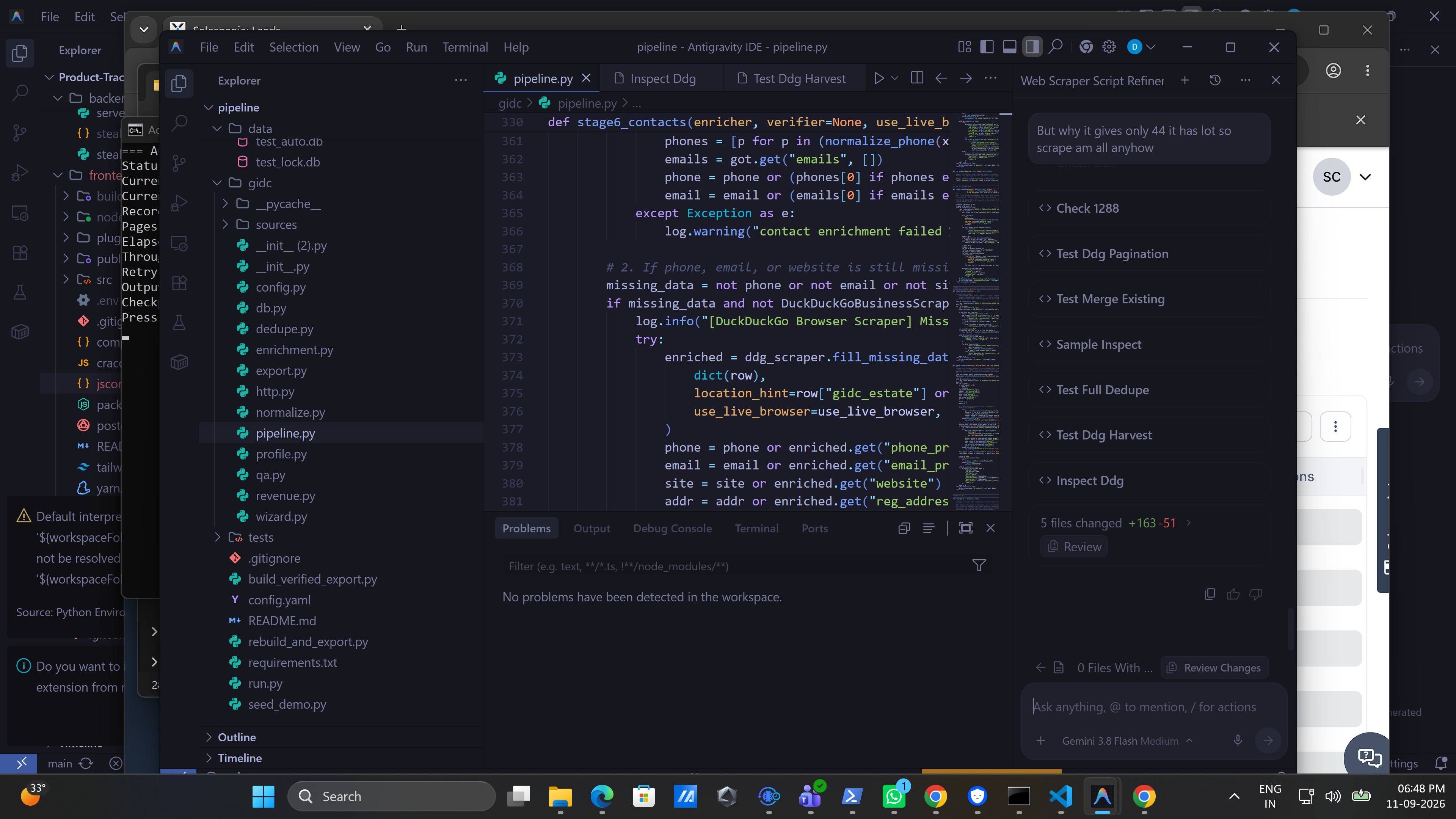
Task: Click the microphone voice input icon
Action: [1238, 741]
